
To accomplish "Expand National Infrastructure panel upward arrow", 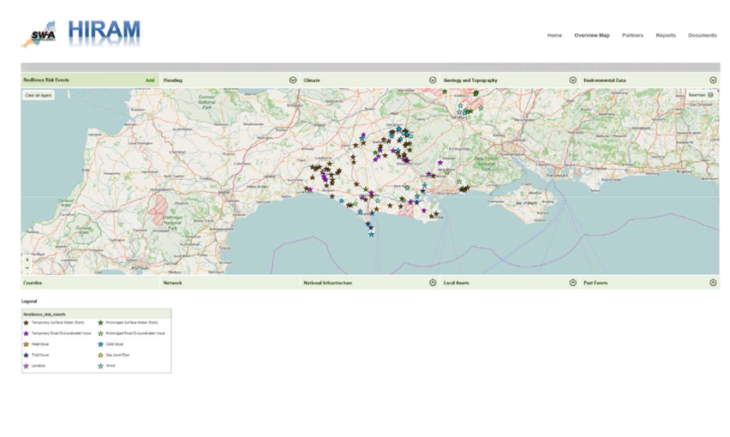I will 433,282.
